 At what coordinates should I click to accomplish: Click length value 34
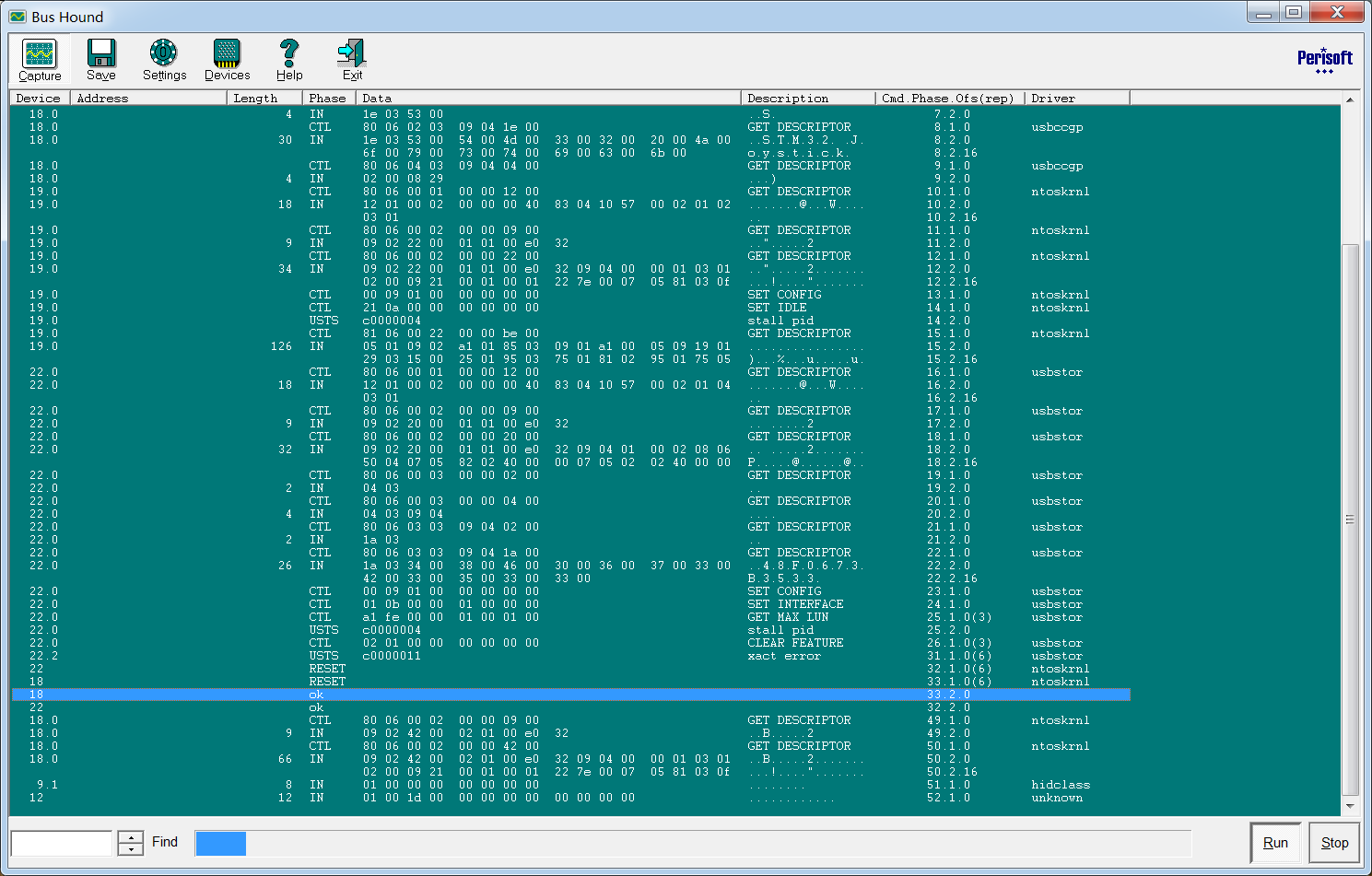[285, 269]
